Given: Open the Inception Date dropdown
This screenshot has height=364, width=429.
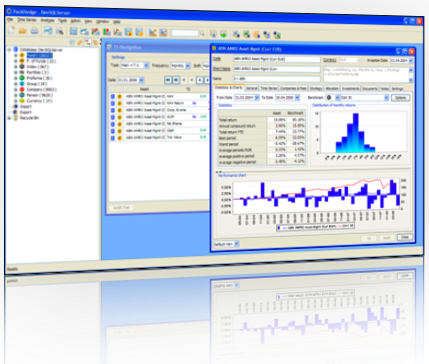Looking at the screenshot, I should click(x=411, y=60).
